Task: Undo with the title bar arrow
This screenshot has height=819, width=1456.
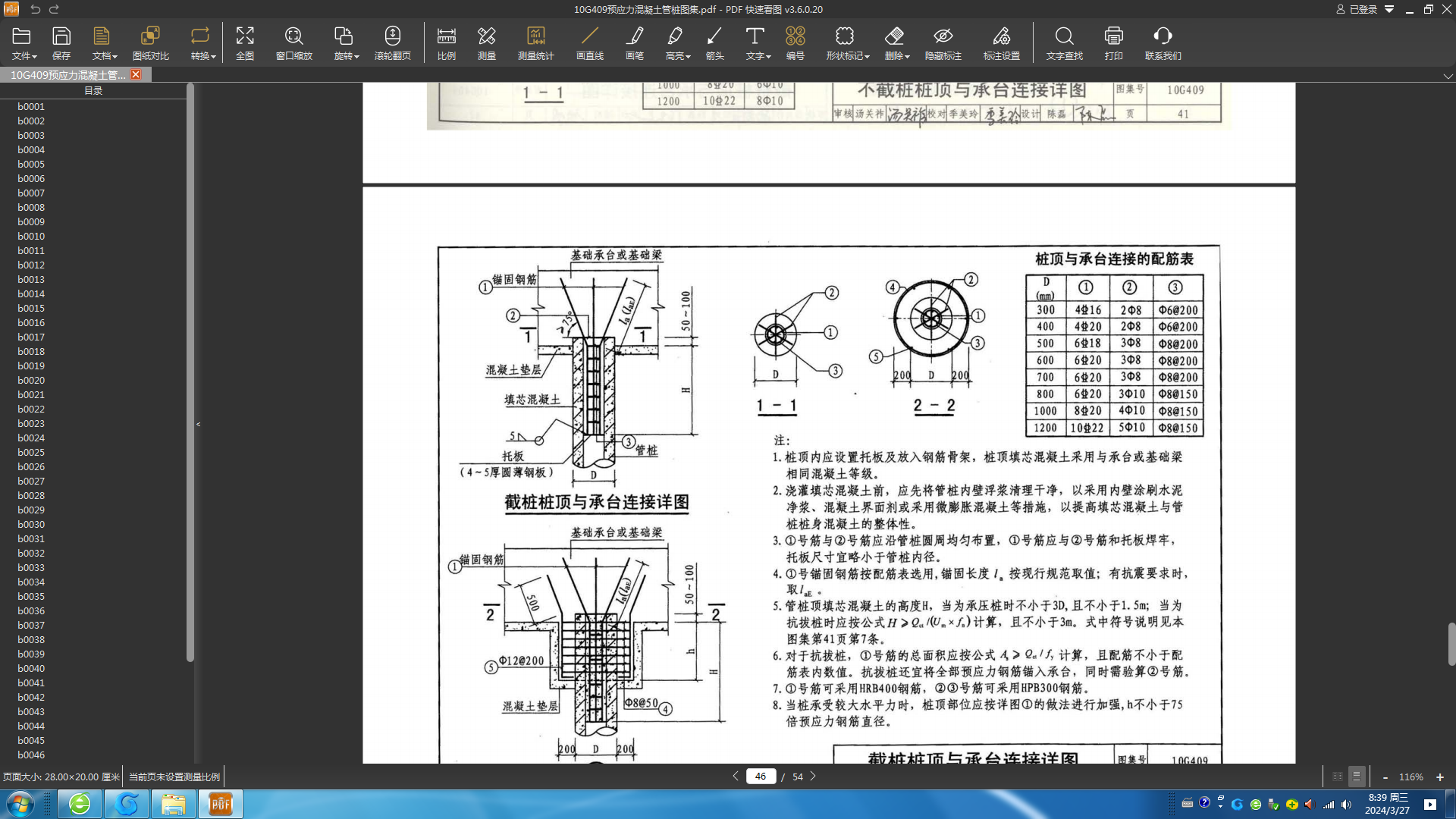Action: coord(36,9)
